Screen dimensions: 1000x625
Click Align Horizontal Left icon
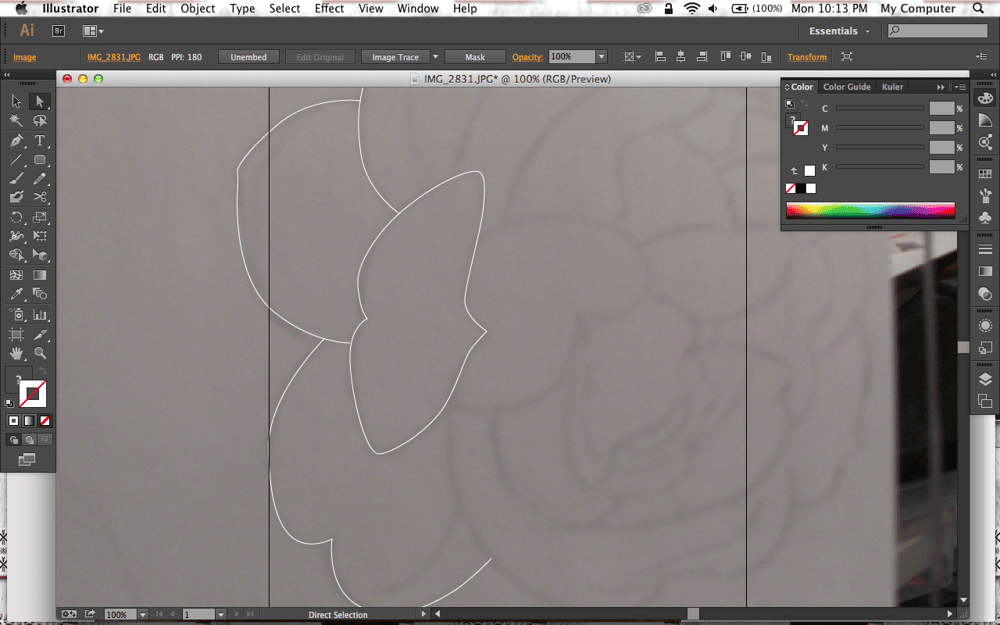click(x=660, y=57)
